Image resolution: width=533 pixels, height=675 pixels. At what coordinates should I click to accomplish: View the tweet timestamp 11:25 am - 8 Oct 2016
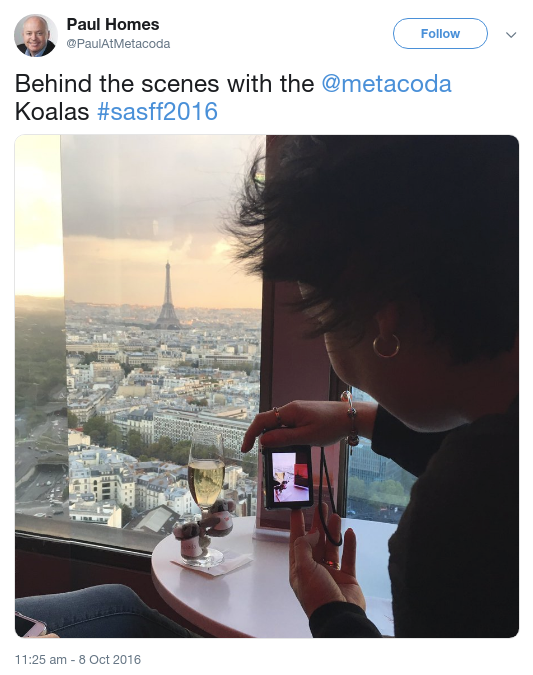pos(78,659)
